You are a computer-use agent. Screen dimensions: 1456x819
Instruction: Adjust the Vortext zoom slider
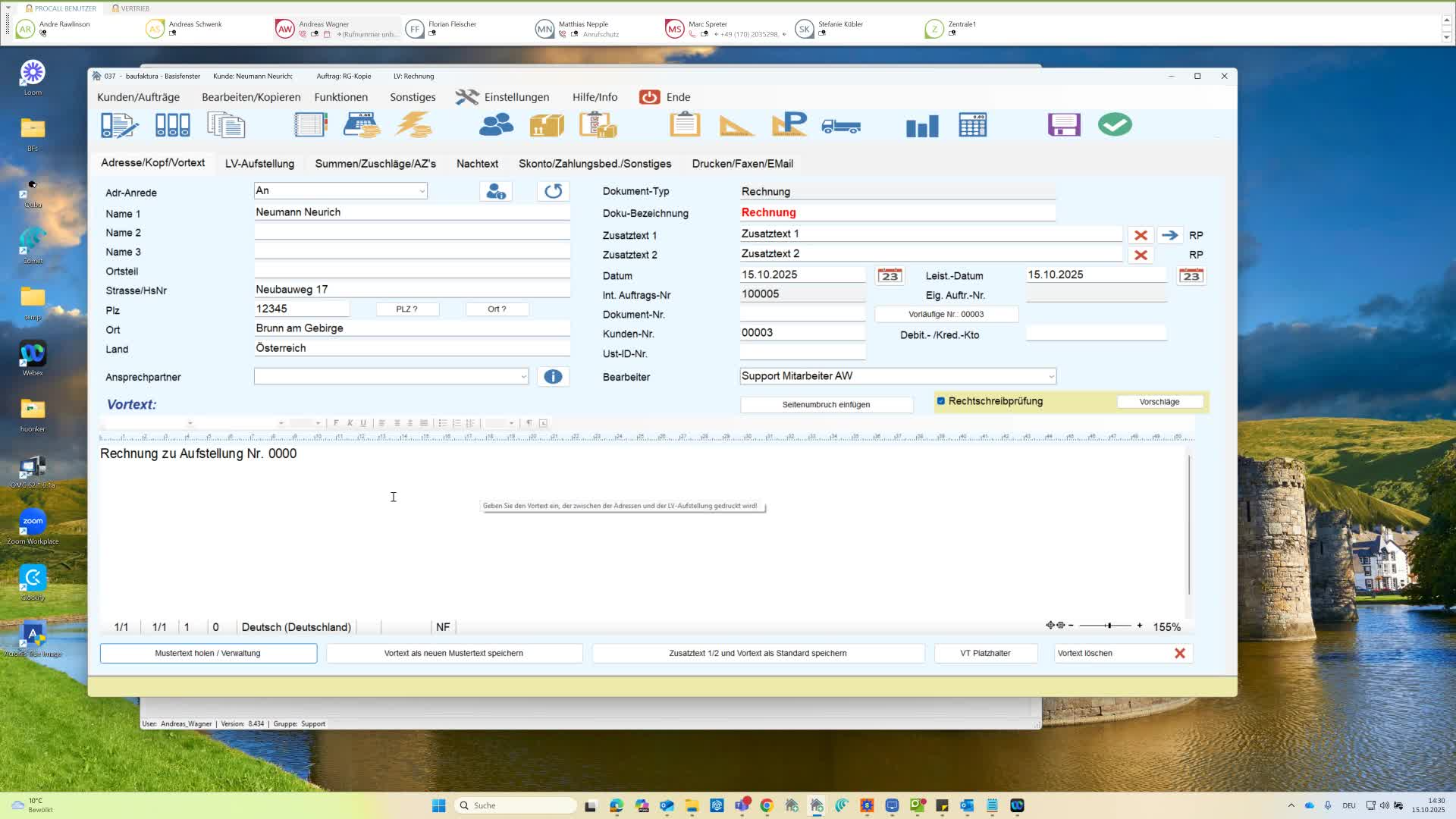click(1109, 626)
